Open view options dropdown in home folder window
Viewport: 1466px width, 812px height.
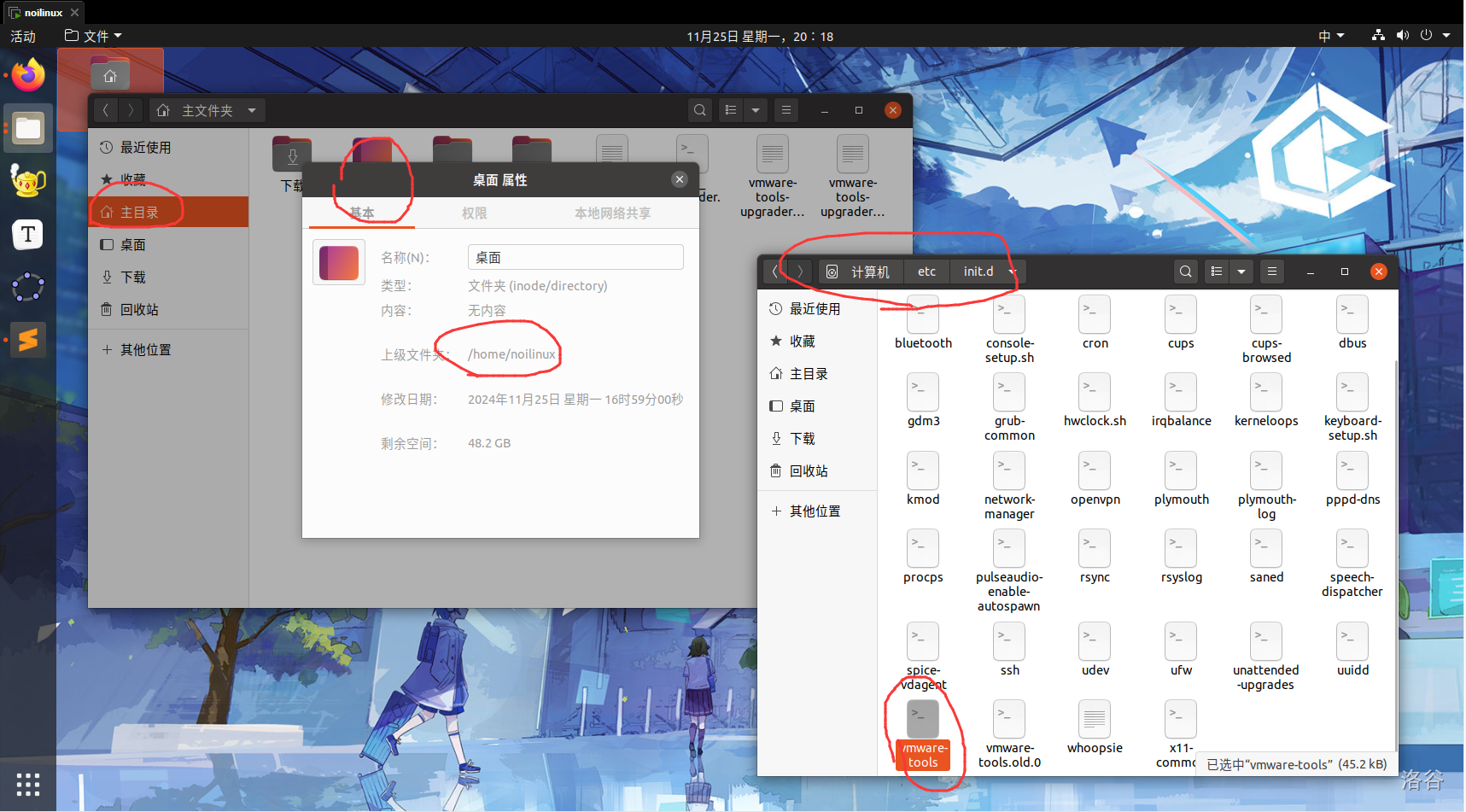(x=756, y=110)
